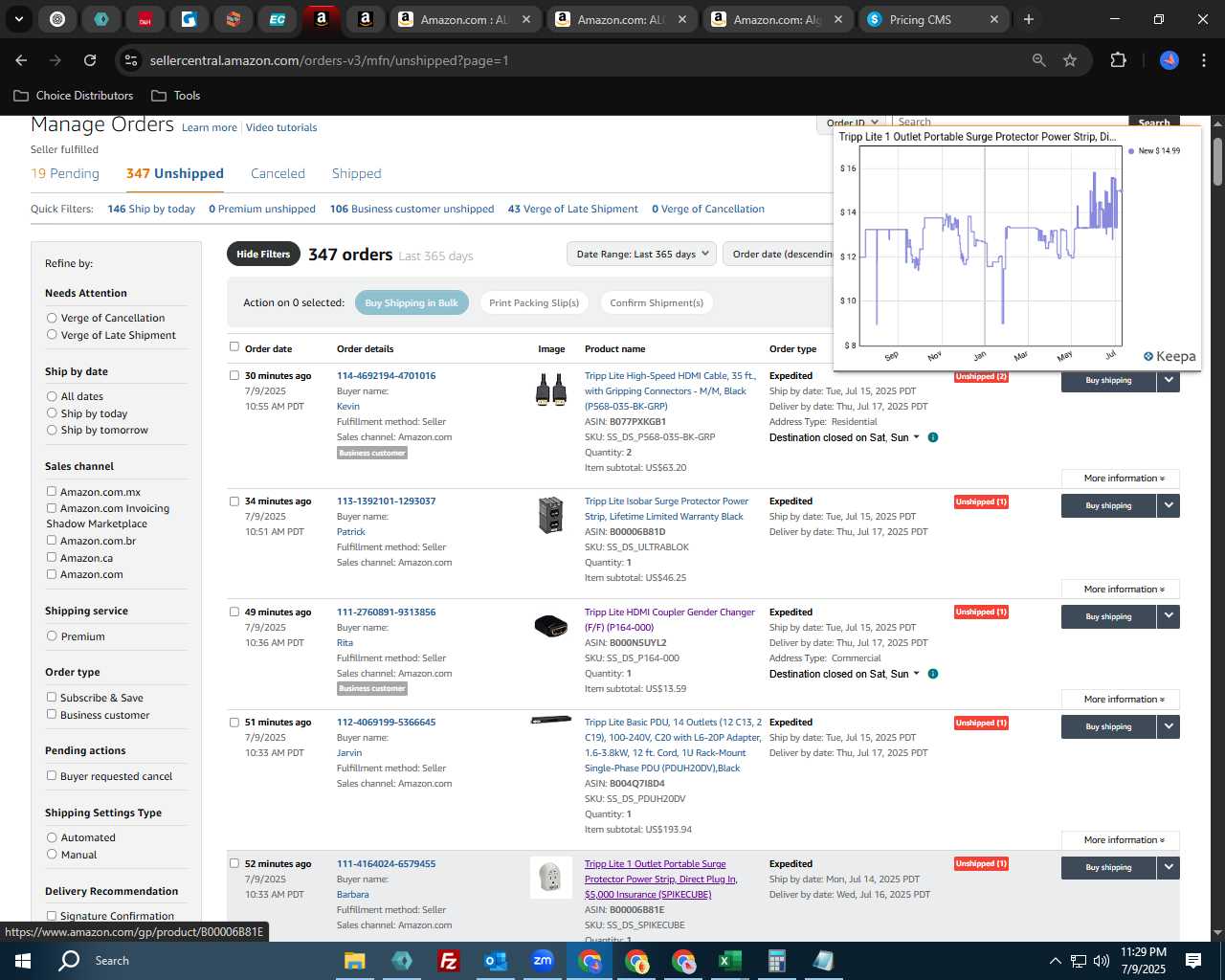
Task: Click the Keepa price history graph
Action: tap(991, 246)
